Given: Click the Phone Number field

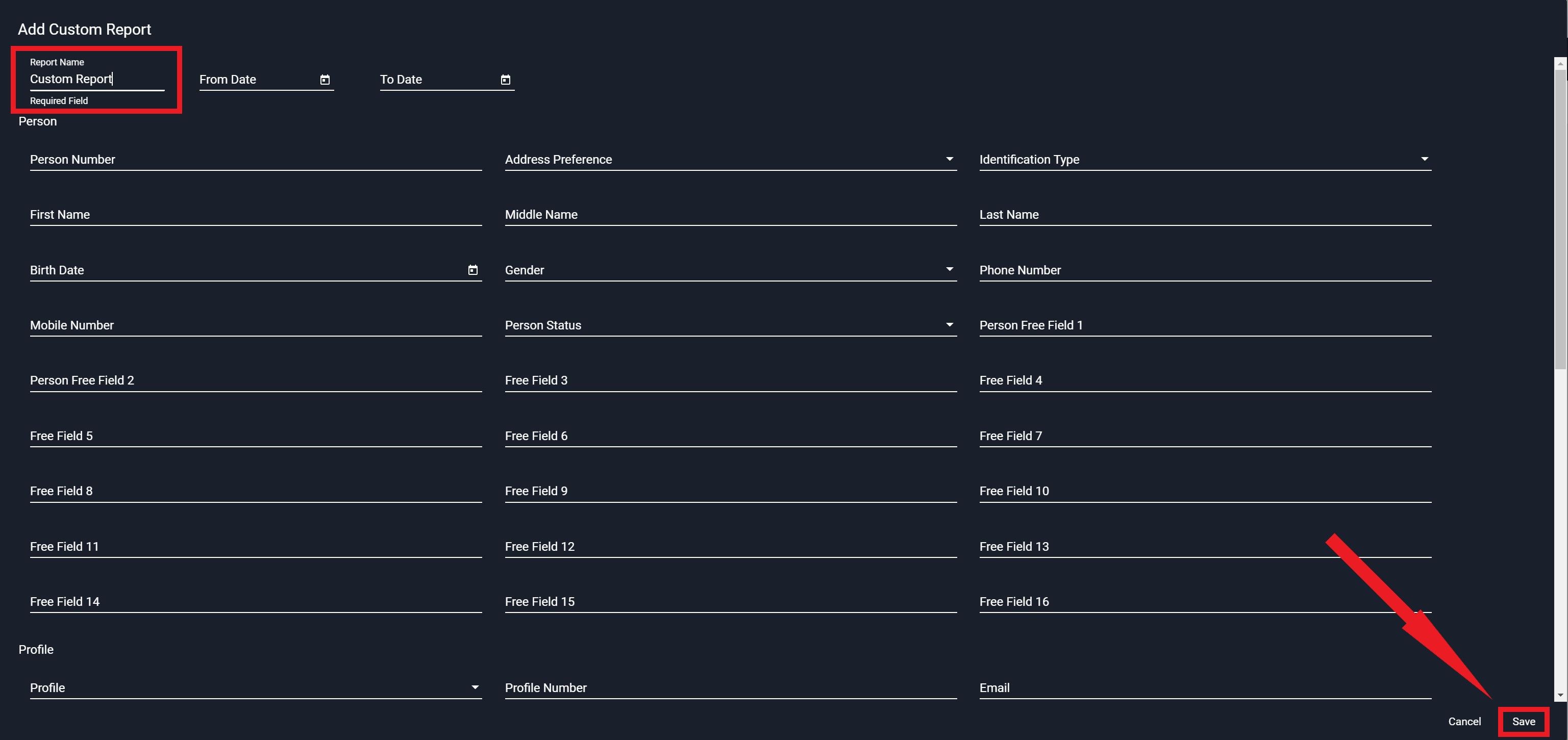Looking at the screenshot, I should click(x=1205, y=270).
